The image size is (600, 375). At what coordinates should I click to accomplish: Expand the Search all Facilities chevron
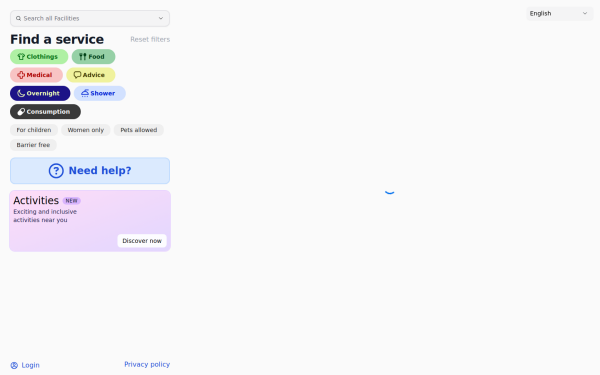161,18
